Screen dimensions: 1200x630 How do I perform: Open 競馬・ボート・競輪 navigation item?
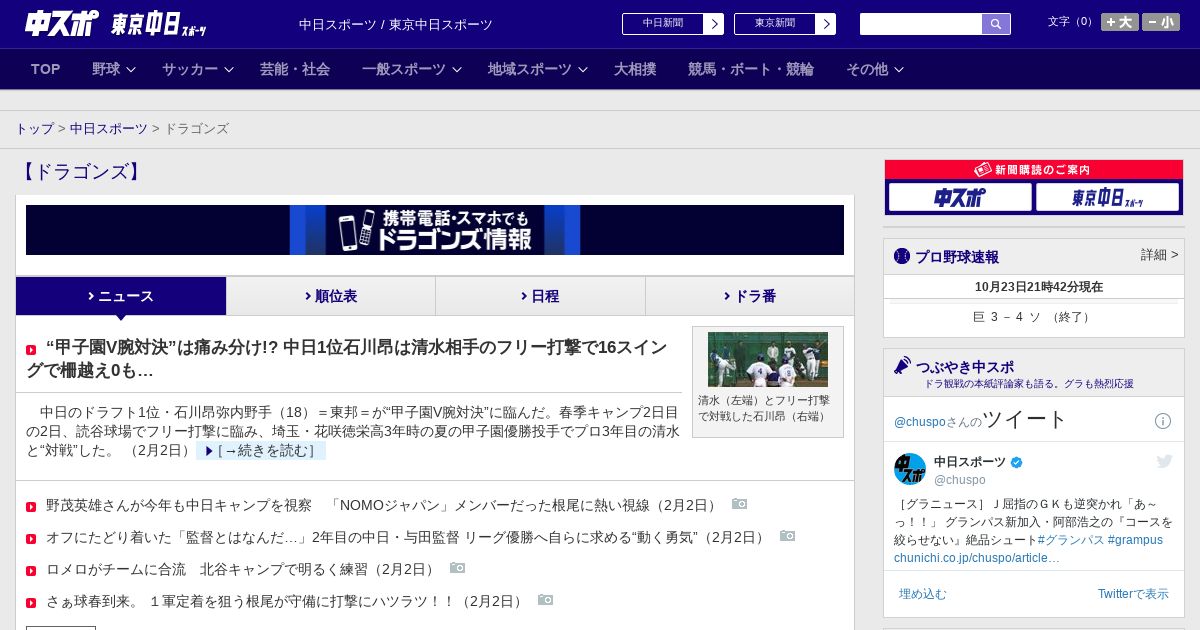[751, 69]
